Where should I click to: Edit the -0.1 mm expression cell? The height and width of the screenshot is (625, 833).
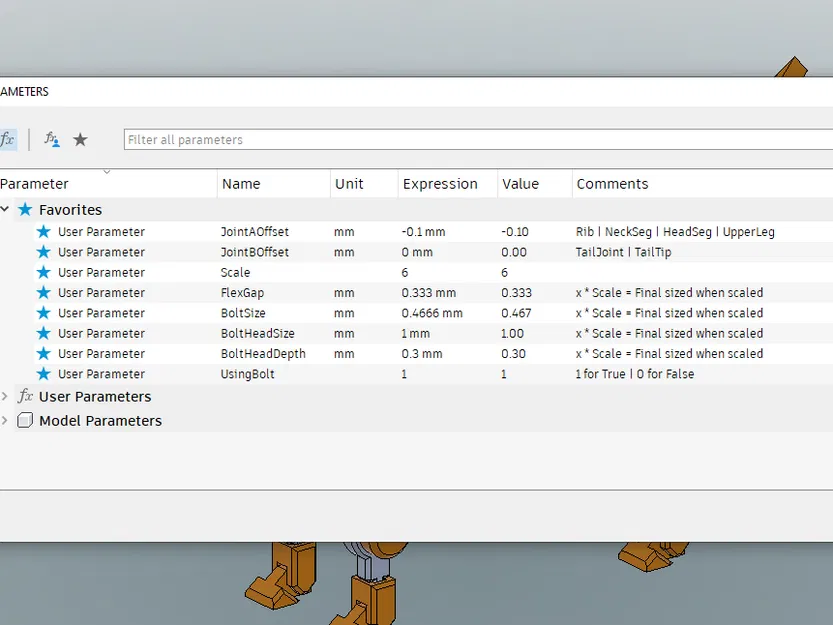pyautogui.click(x=423, y=232)
